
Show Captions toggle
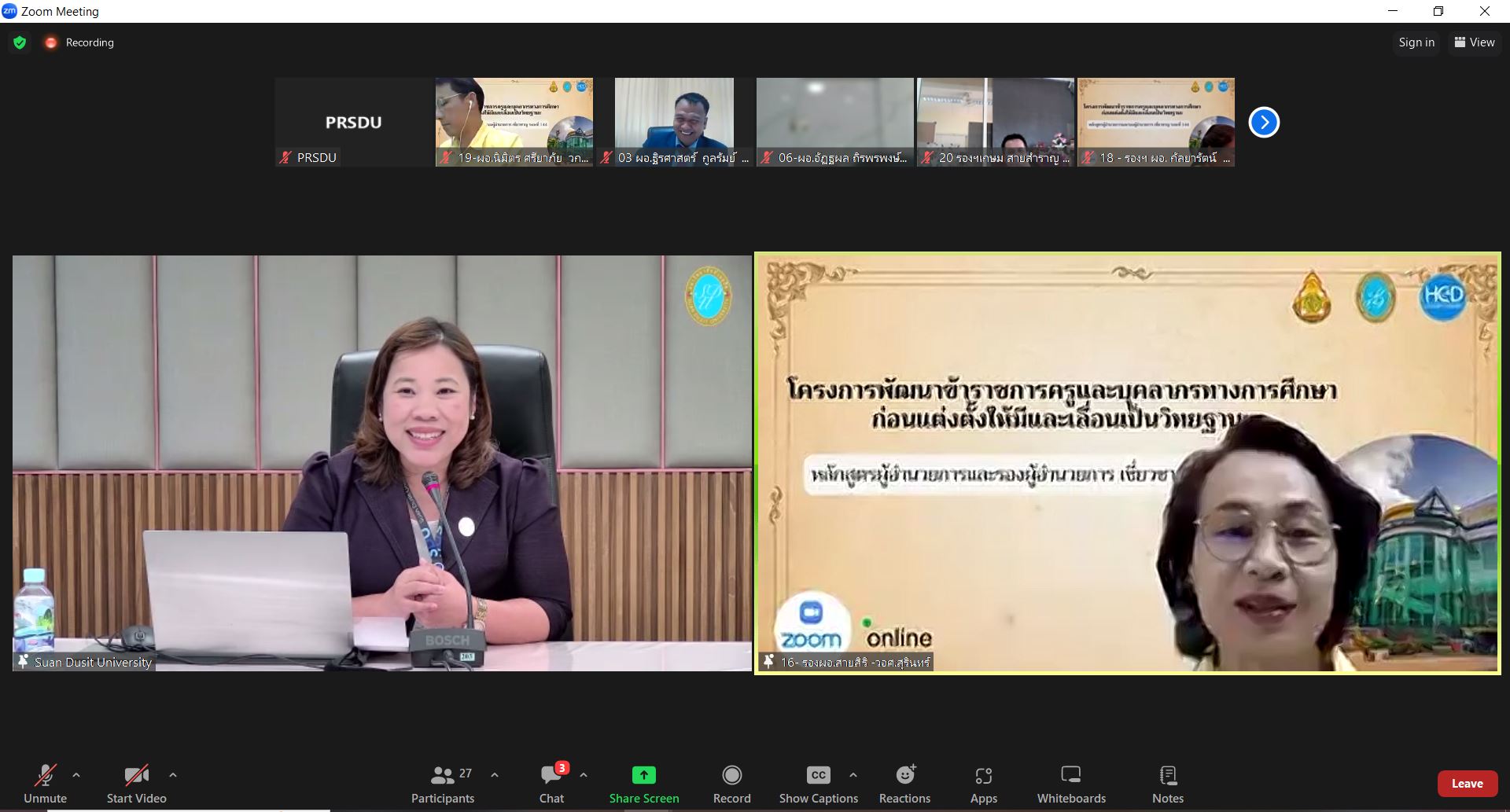818,784
